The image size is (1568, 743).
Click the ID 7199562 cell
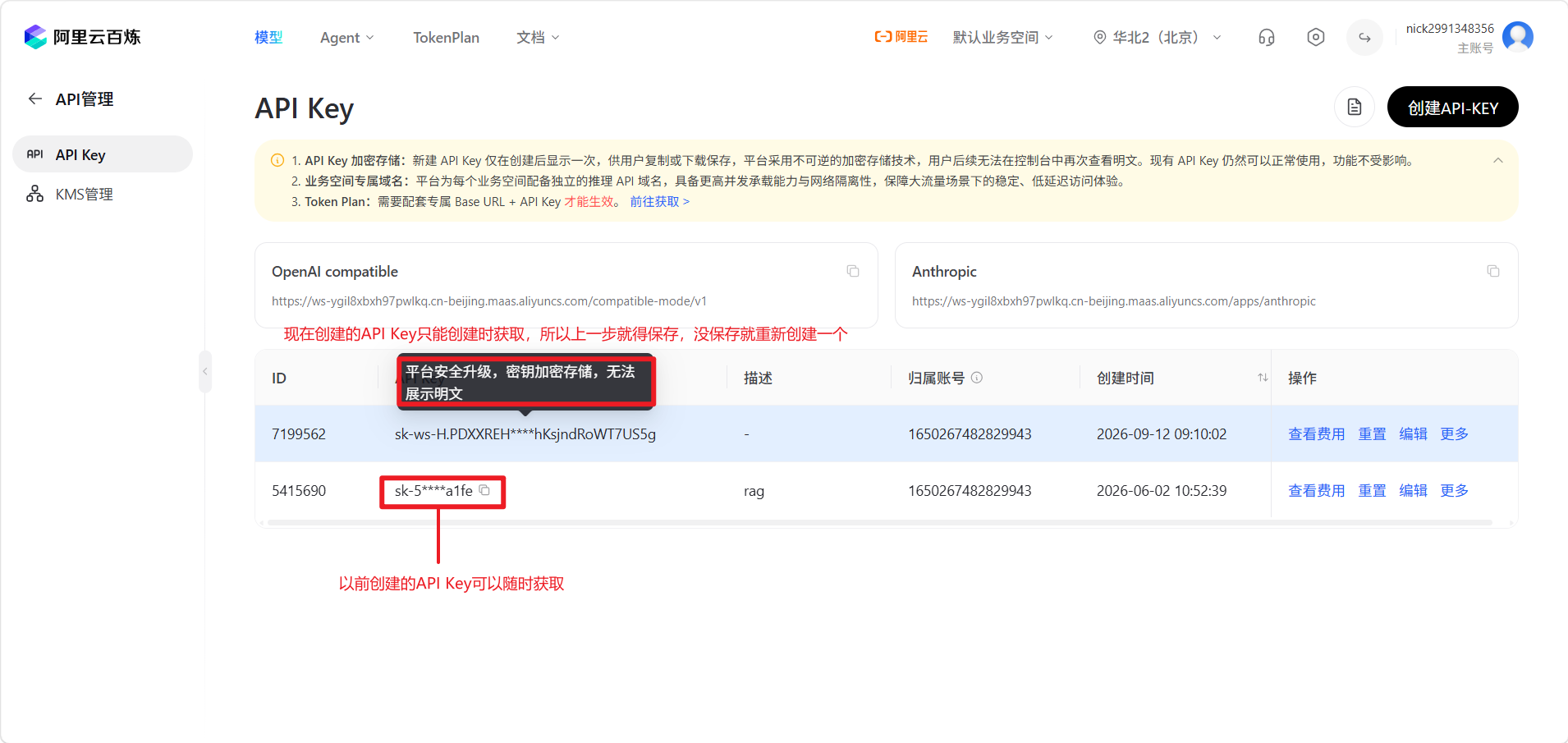299,433
